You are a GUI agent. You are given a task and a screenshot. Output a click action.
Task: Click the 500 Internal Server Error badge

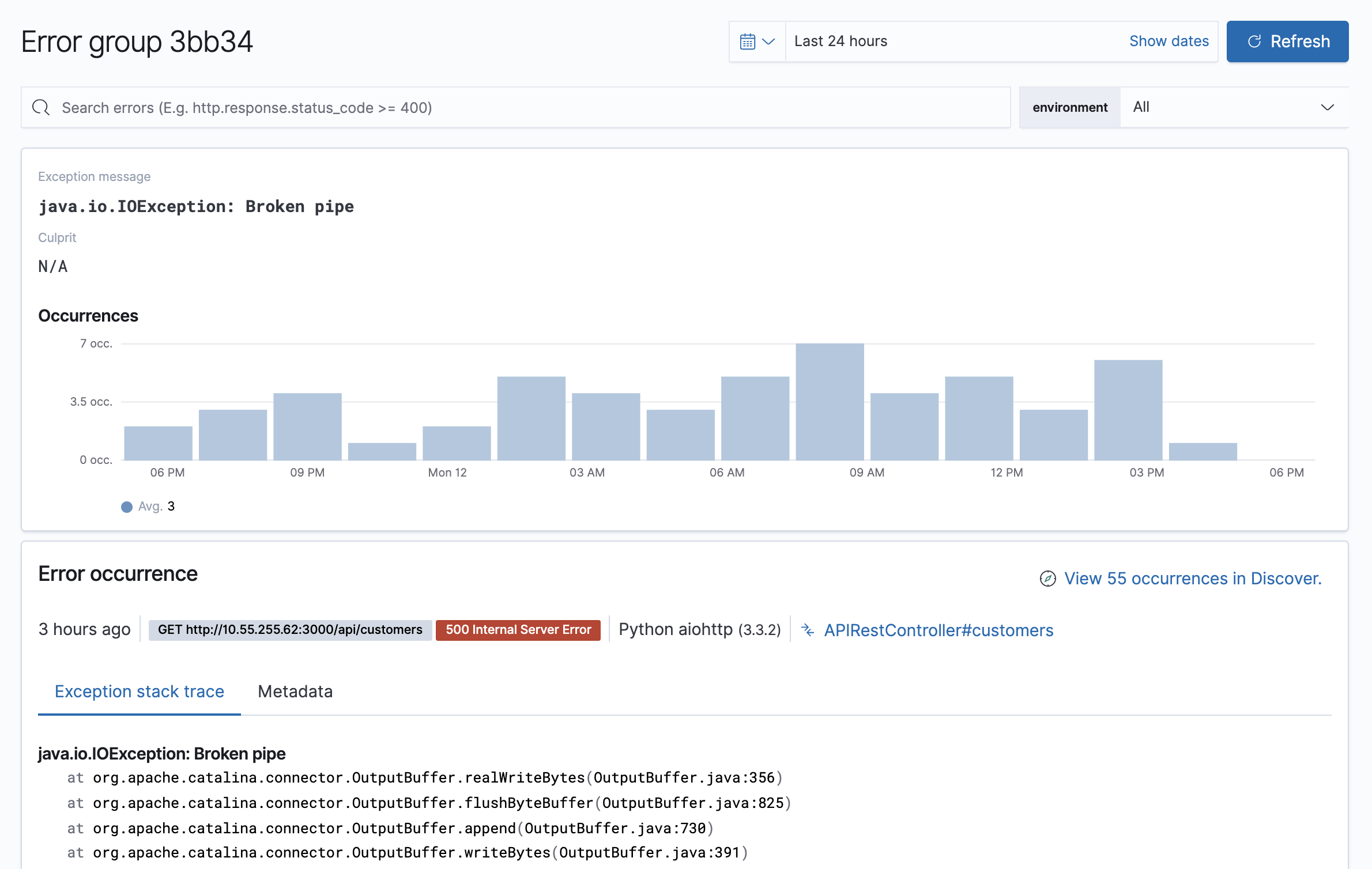tap(518, 630)
